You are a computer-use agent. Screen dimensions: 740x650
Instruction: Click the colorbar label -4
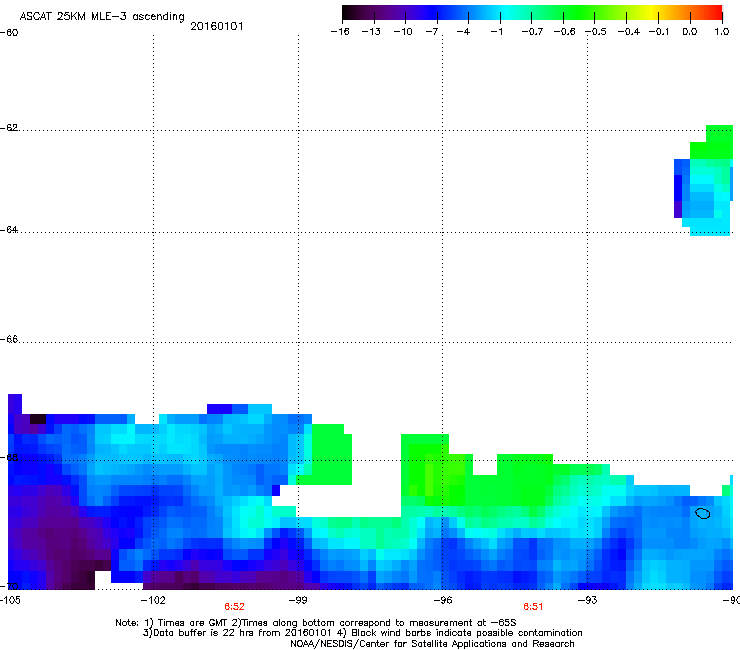point(463,32)
